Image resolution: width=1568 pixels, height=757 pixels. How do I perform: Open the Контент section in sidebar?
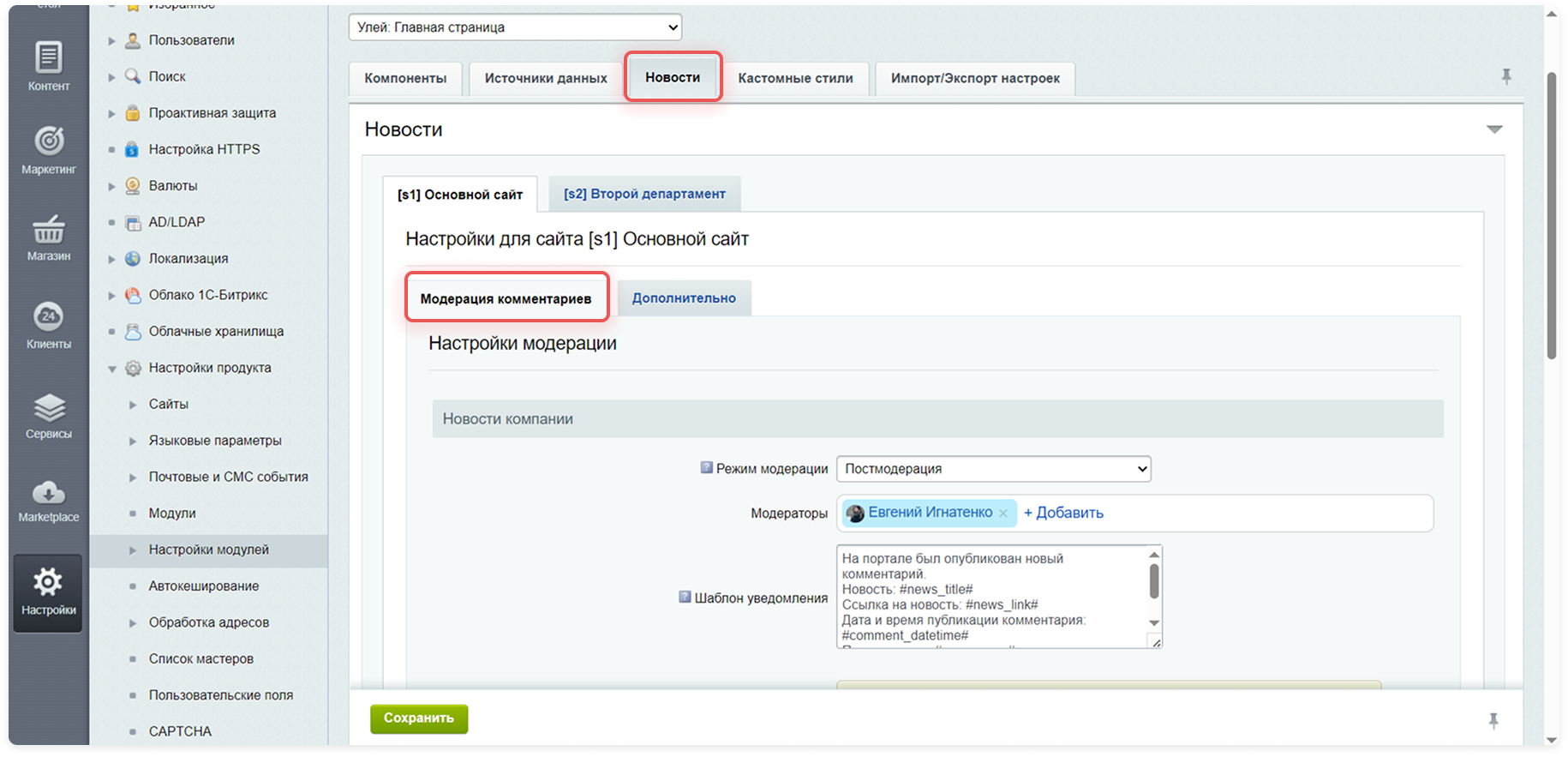click(48, 66)
